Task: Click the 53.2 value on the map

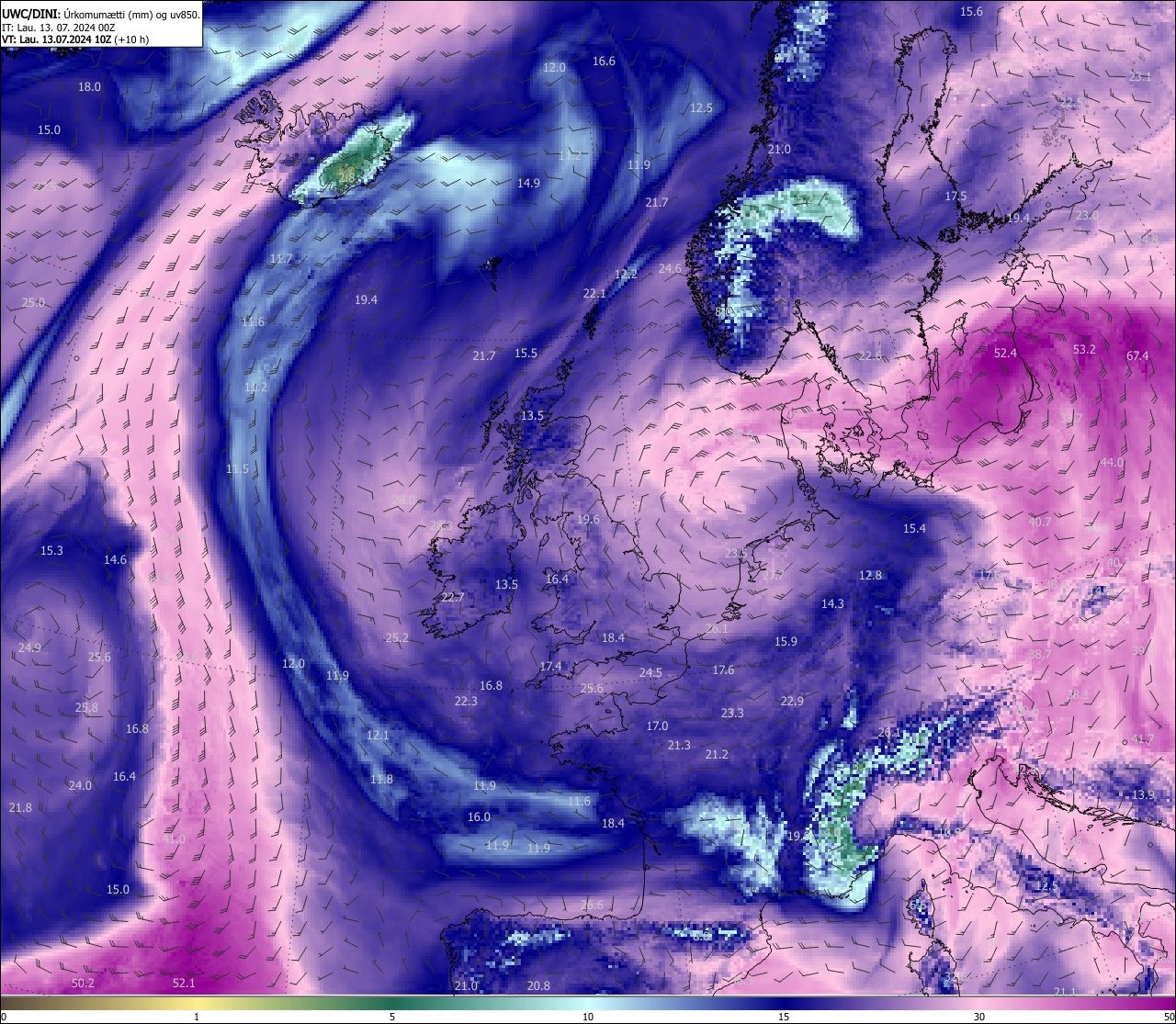Action: (x=1084, y=349)
